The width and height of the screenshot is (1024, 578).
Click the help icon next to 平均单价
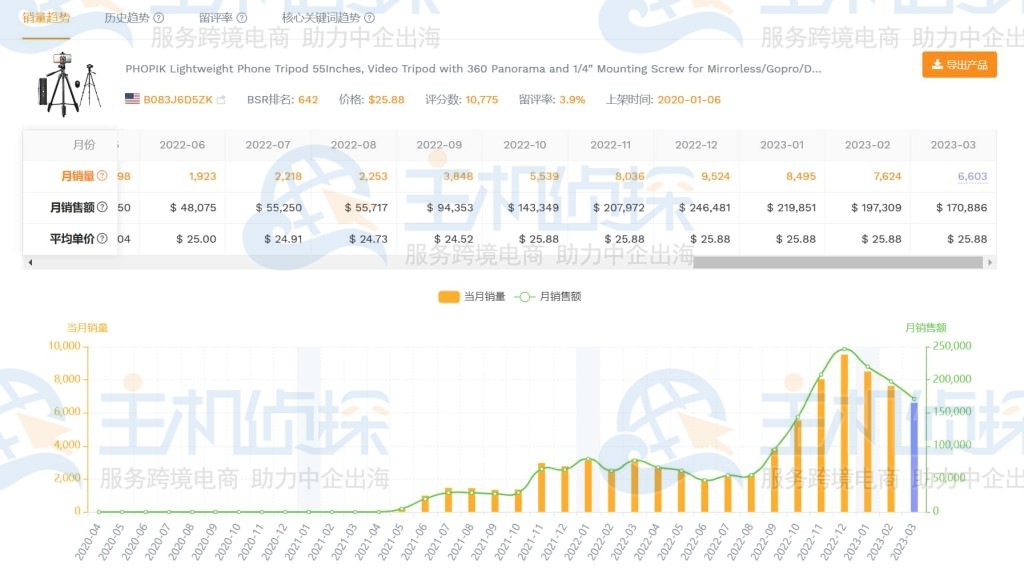point(102,238)
